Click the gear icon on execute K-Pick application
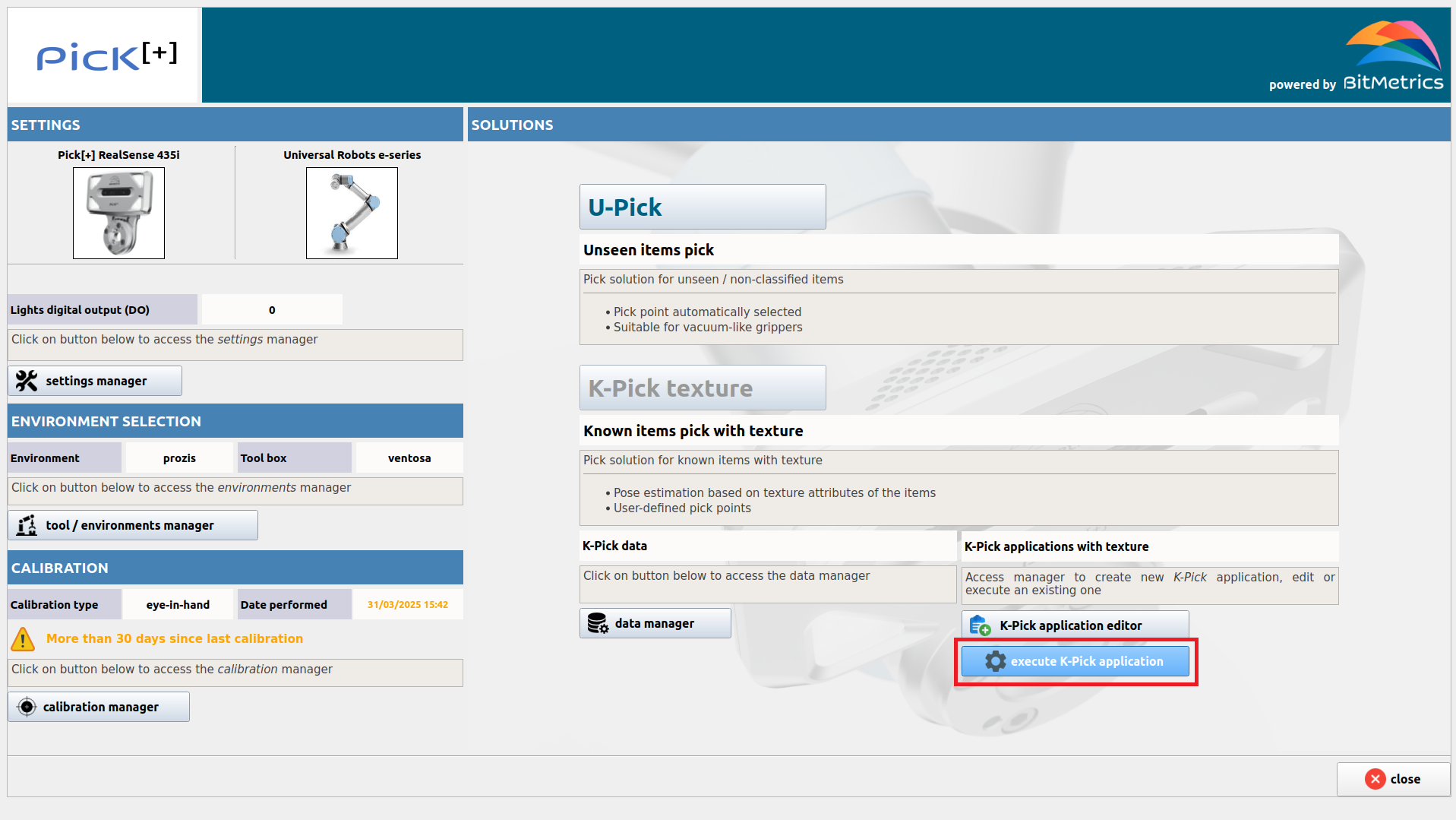This screenshot has width=1456, height=820. click(x=995, y=661)
